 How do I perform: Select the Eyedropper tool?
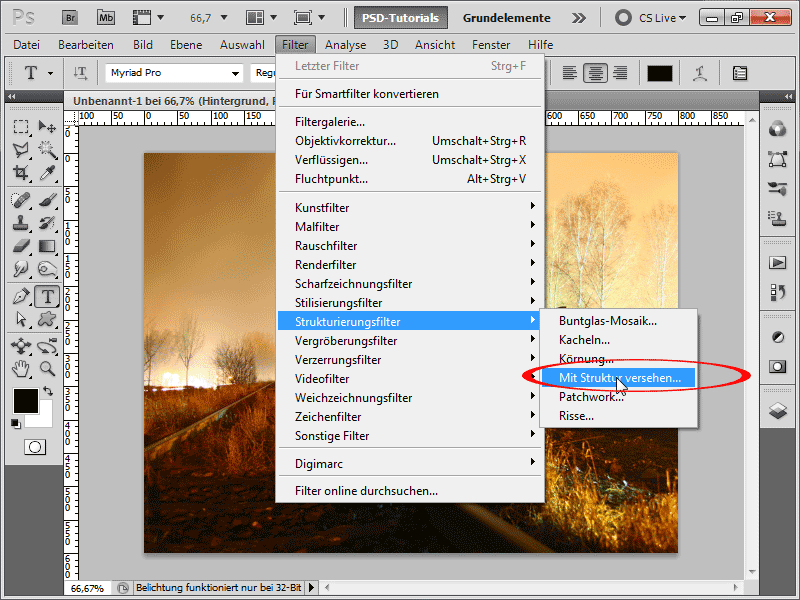click(47, 172)
